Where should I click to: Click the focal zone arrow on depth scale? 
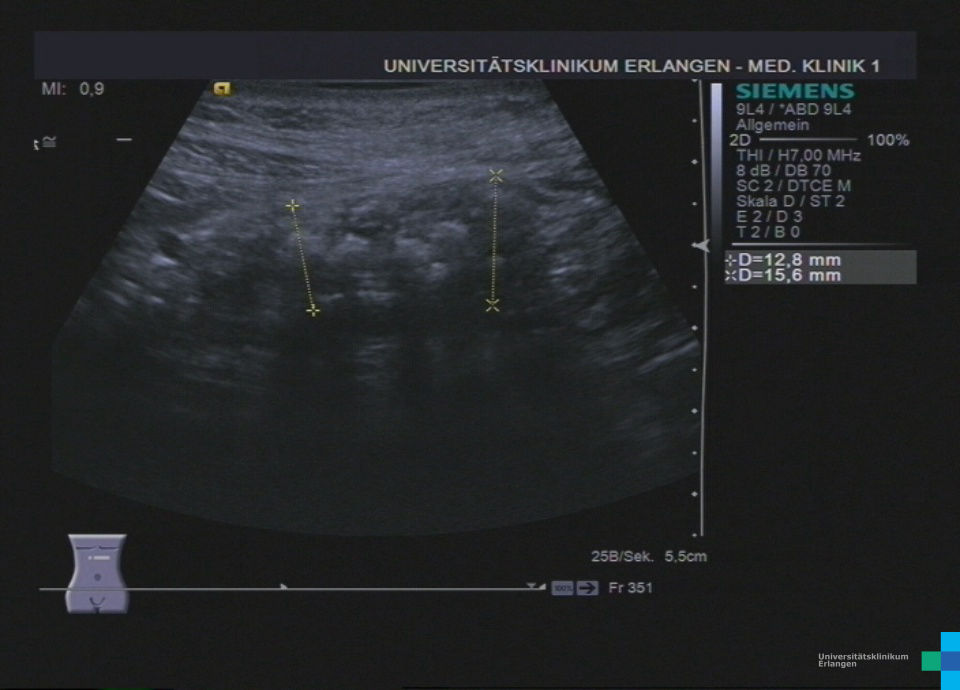pos(702,245)
